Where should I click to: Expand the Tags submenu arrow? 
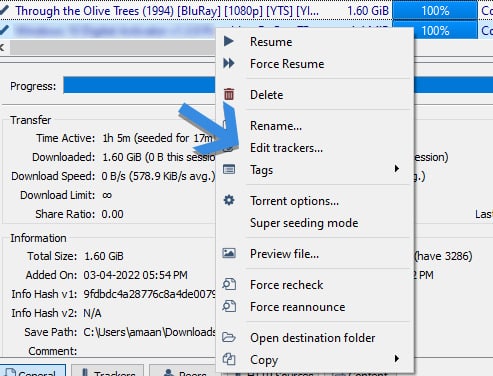tap(396, 169)
